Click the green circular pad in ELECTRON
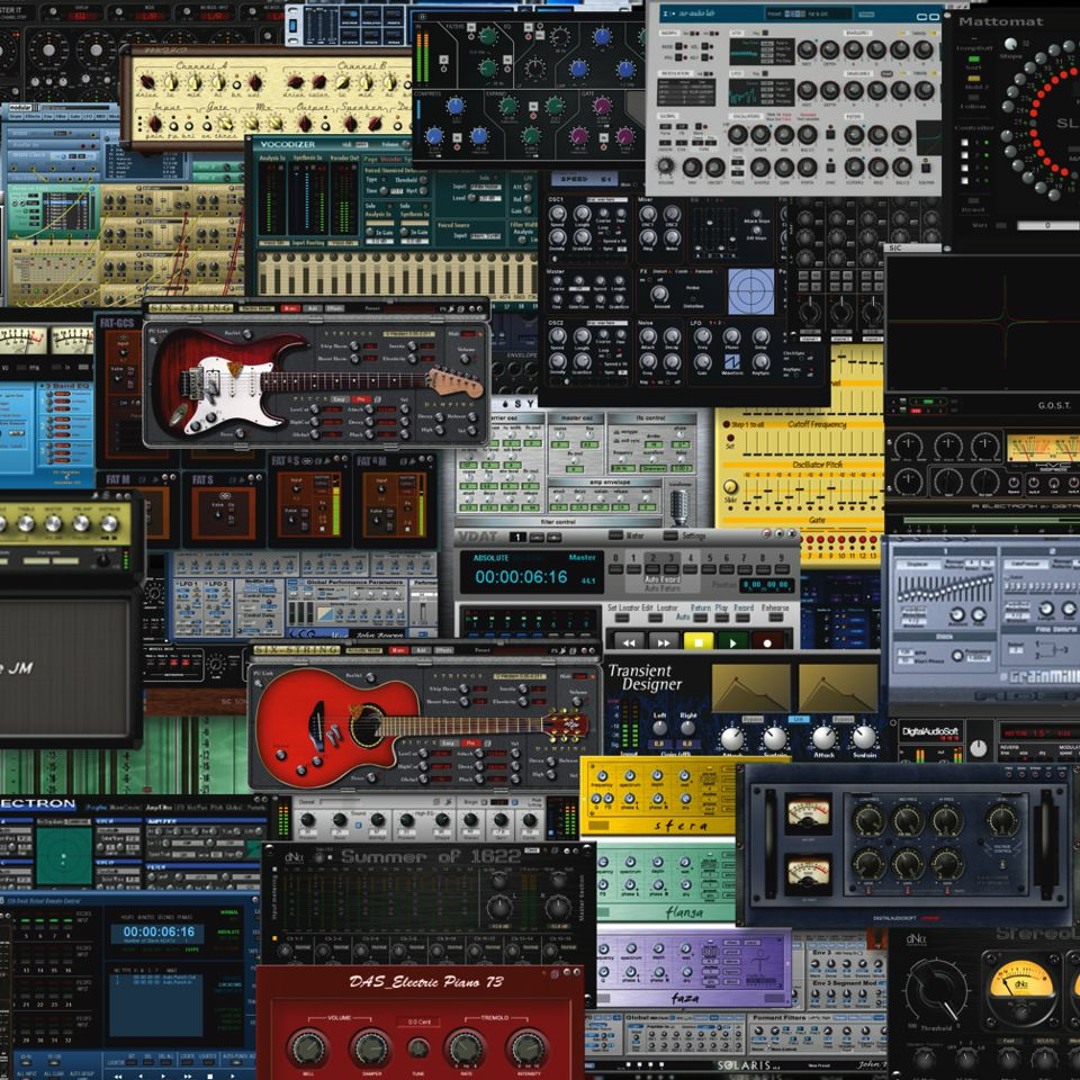This screenshot has height=1080, width=1080. tap(63, 856)
